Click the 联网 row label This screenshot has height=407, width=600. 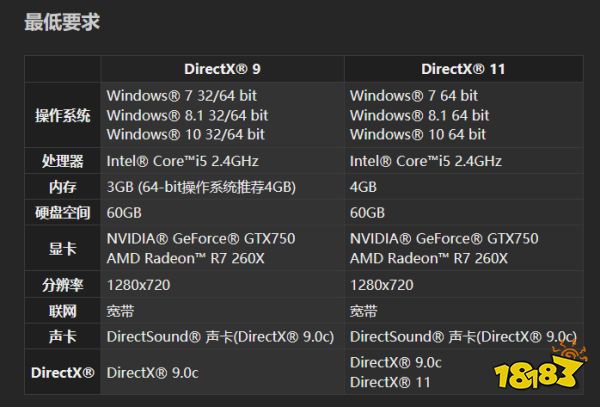click(x=63, y=311)
